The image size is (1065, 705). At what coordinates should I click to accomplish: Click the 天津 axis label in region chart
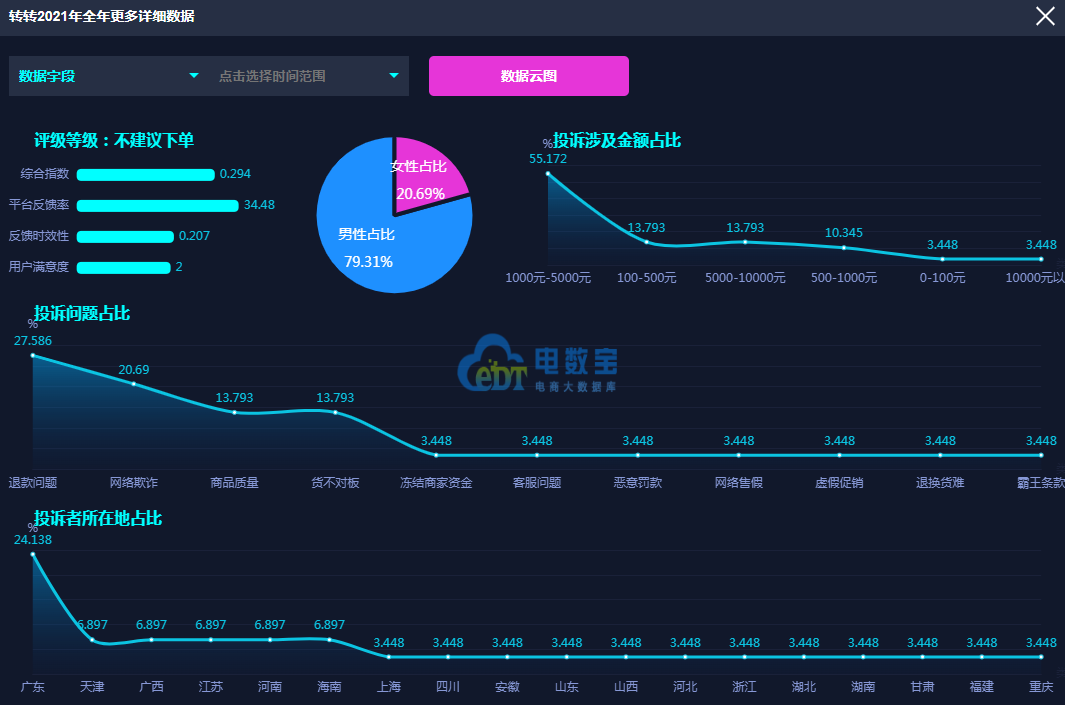[x=92, y=687]
